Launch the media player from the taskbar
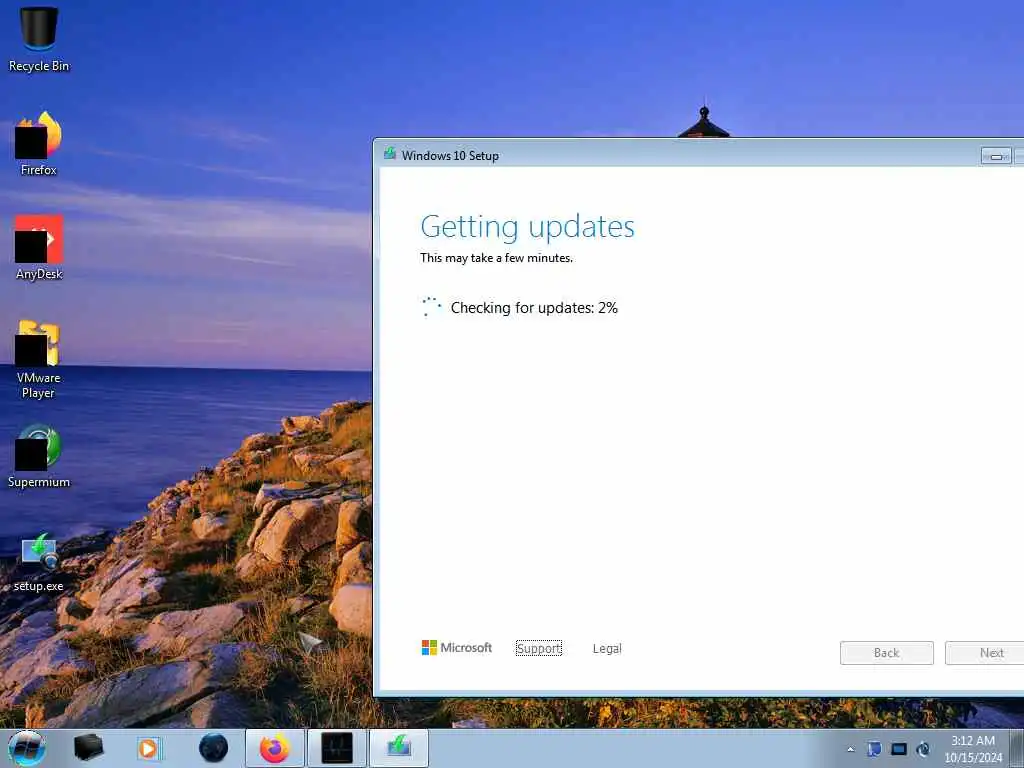Screen dimensions: 1024x768 [x=149, y=748]
